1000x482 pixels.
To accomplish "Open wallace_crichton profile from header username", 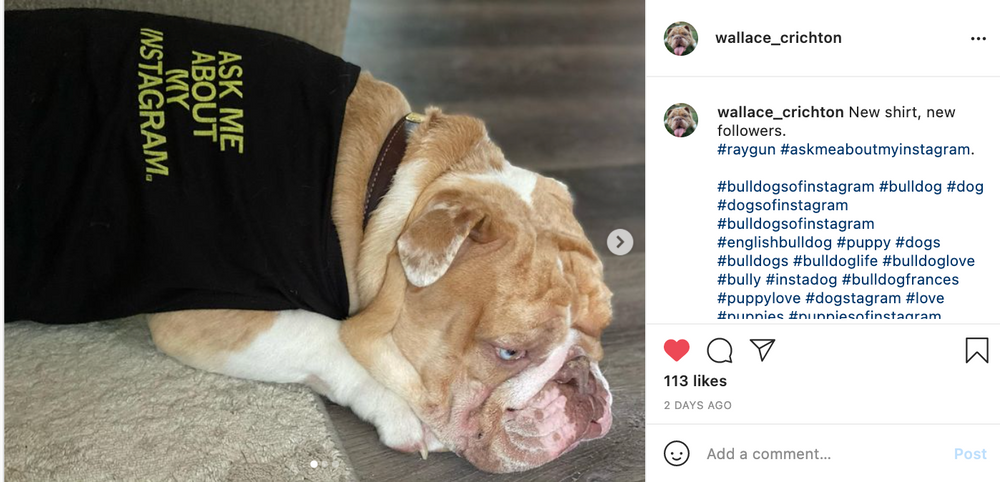I will (x=778, y=38).
